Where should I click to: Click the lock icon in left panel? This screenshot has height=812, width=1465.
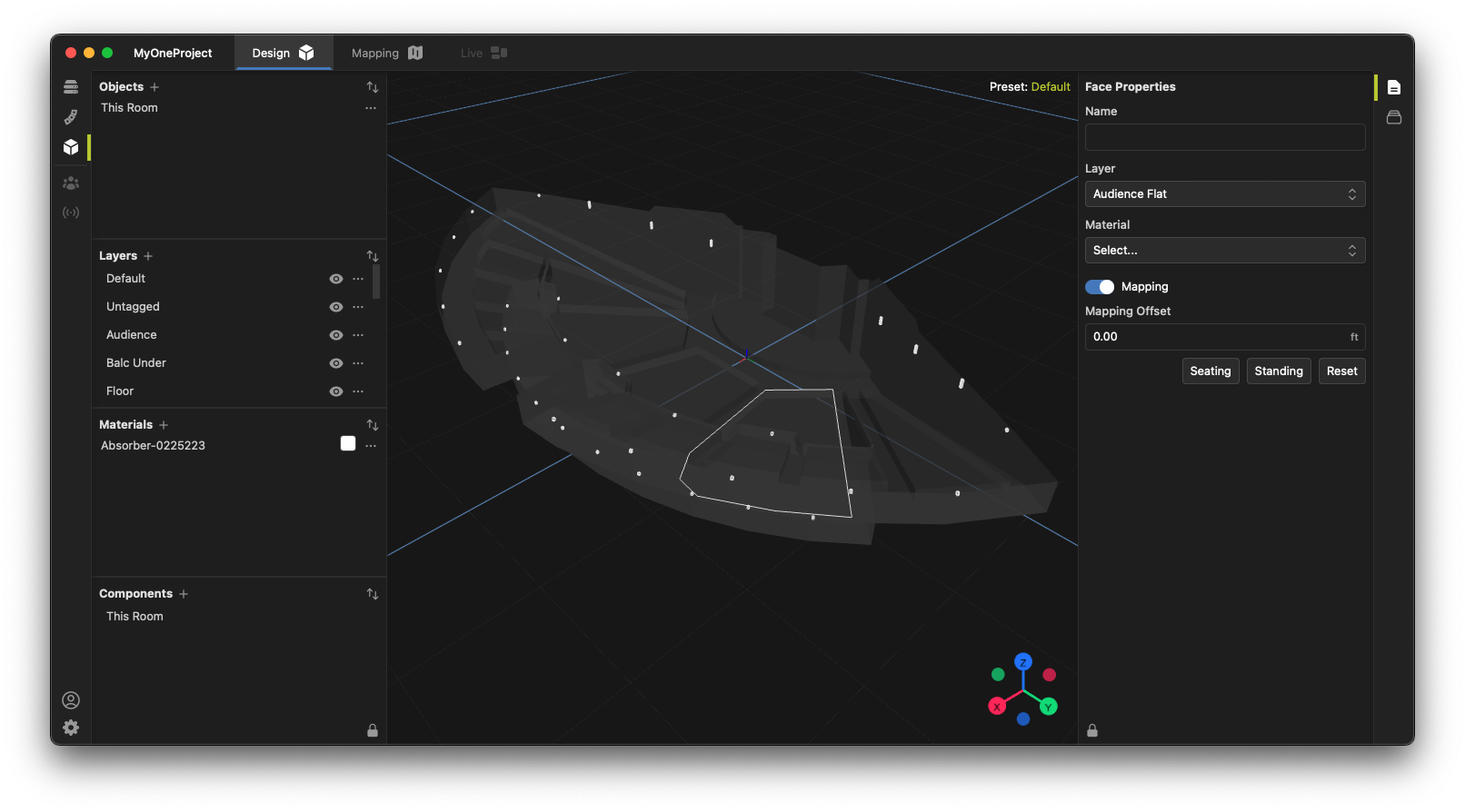tap(373, 730)
